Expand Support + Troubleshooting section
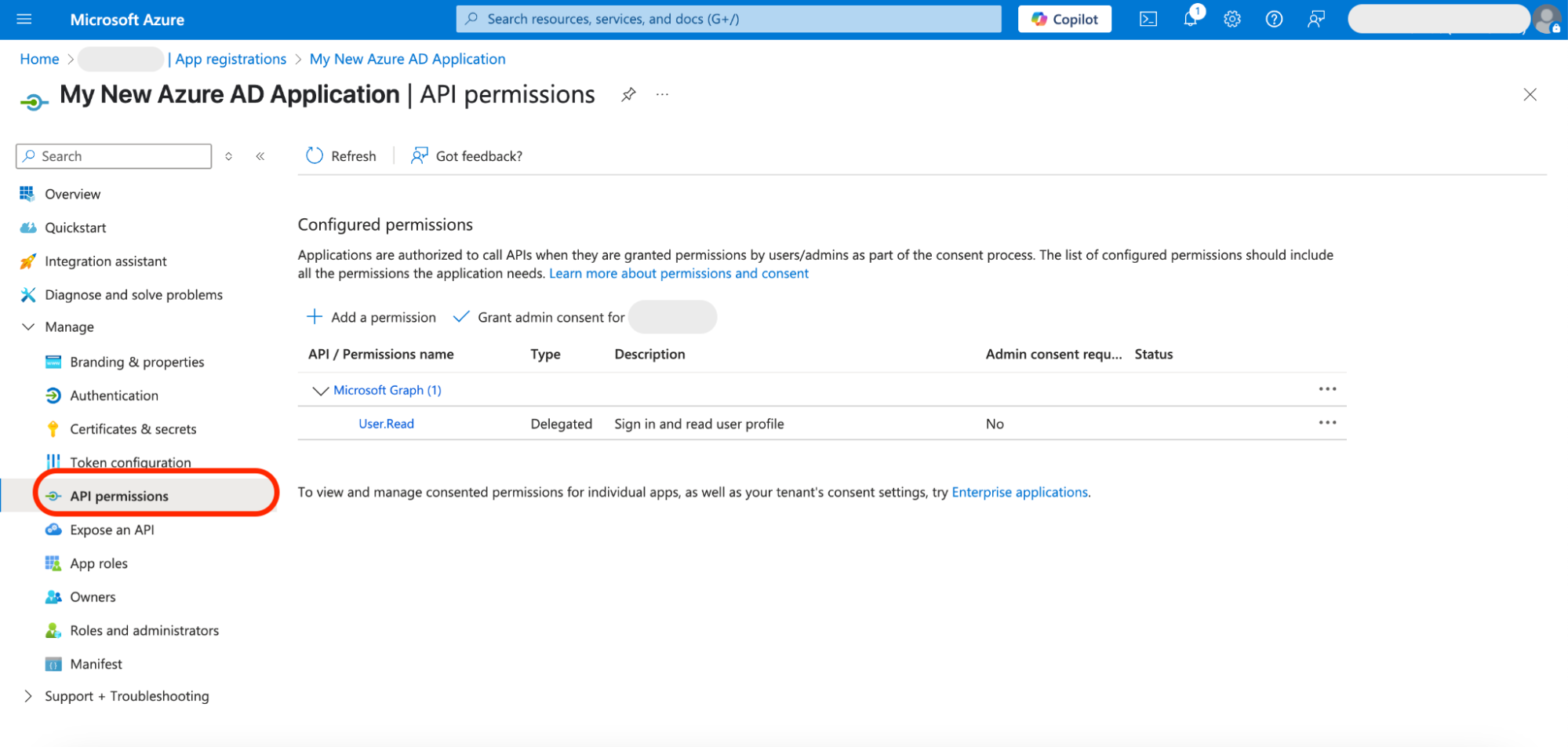This screenshot has width=1568, height=747. 28,696
